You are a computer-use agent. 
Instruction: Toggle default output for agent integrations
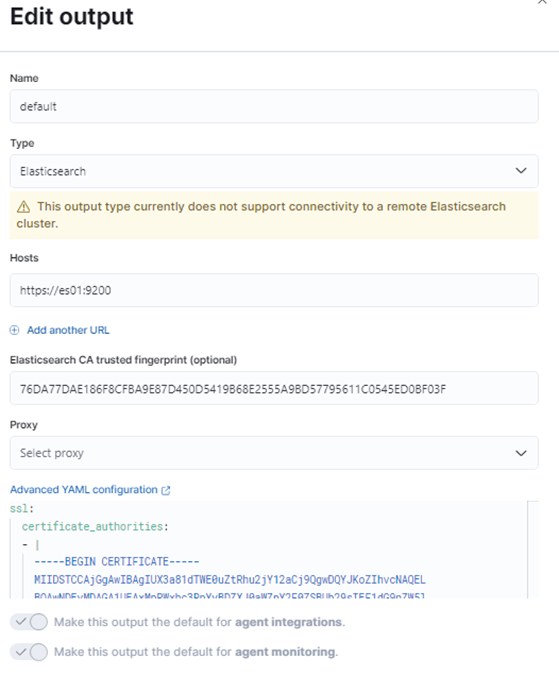29,622
